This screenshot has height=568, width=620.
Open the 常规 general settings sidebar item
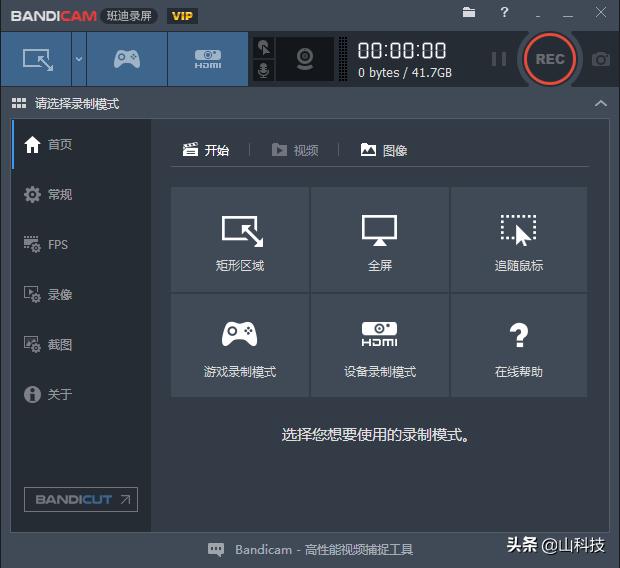(81, 194)
